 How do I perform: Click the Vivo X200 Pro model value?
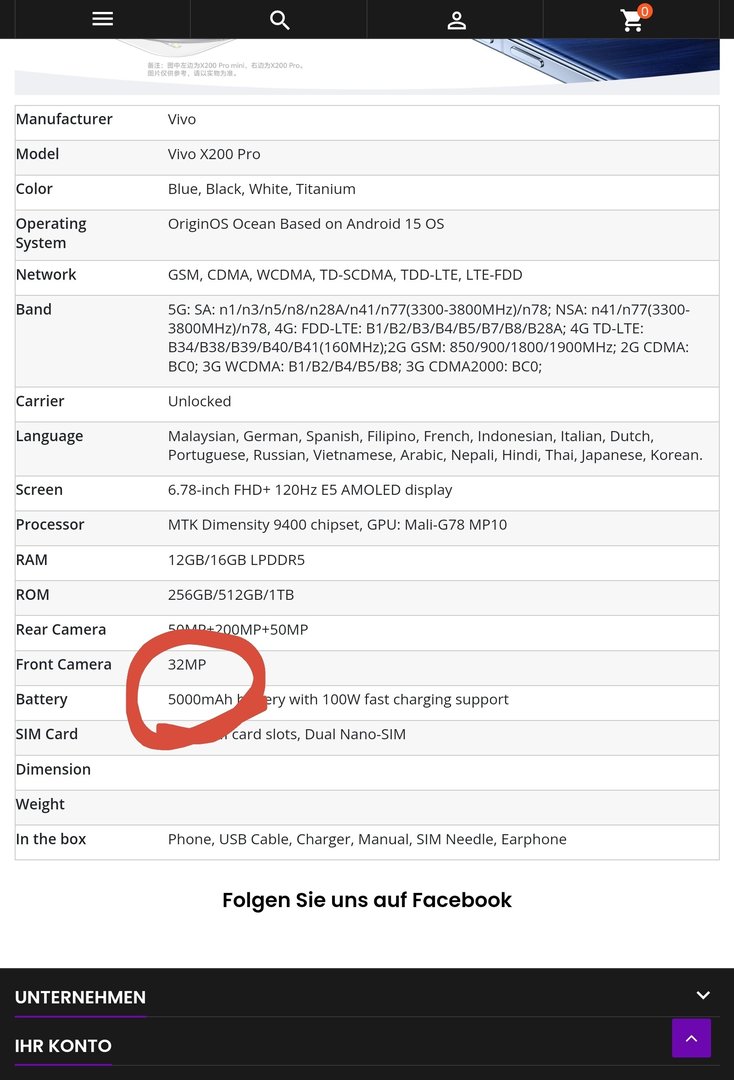coord(214,154)
